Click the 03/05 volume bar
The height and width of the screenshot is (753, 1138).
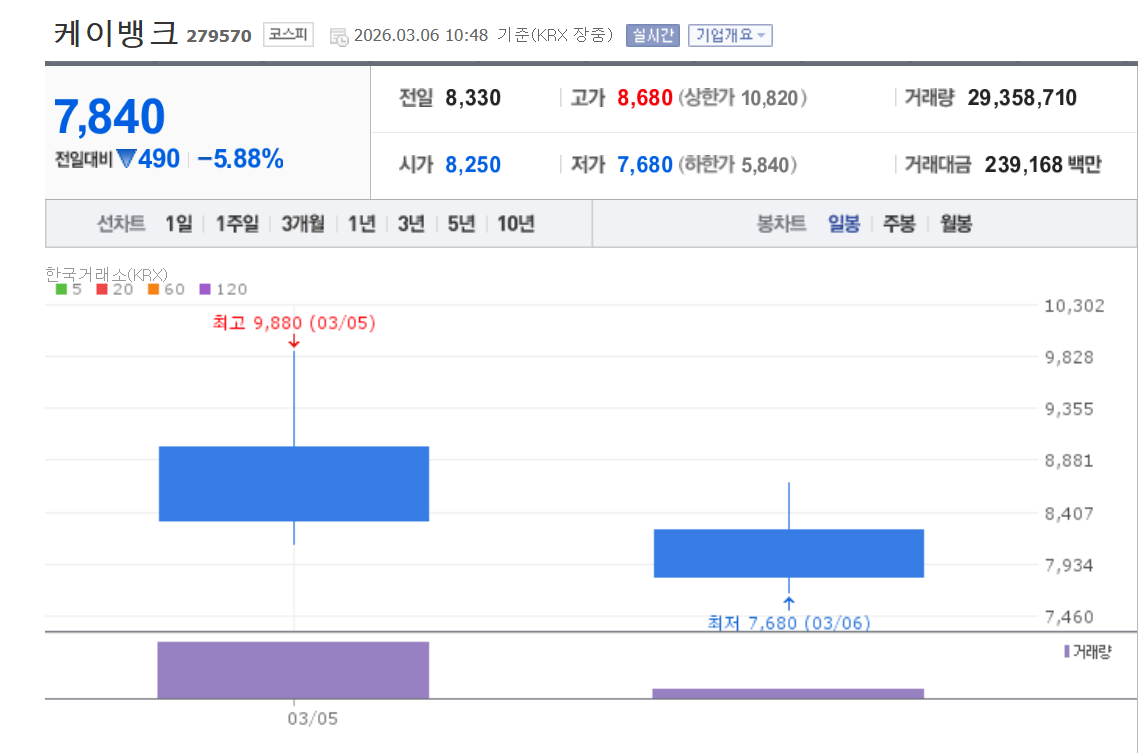[x=293, y=670]
